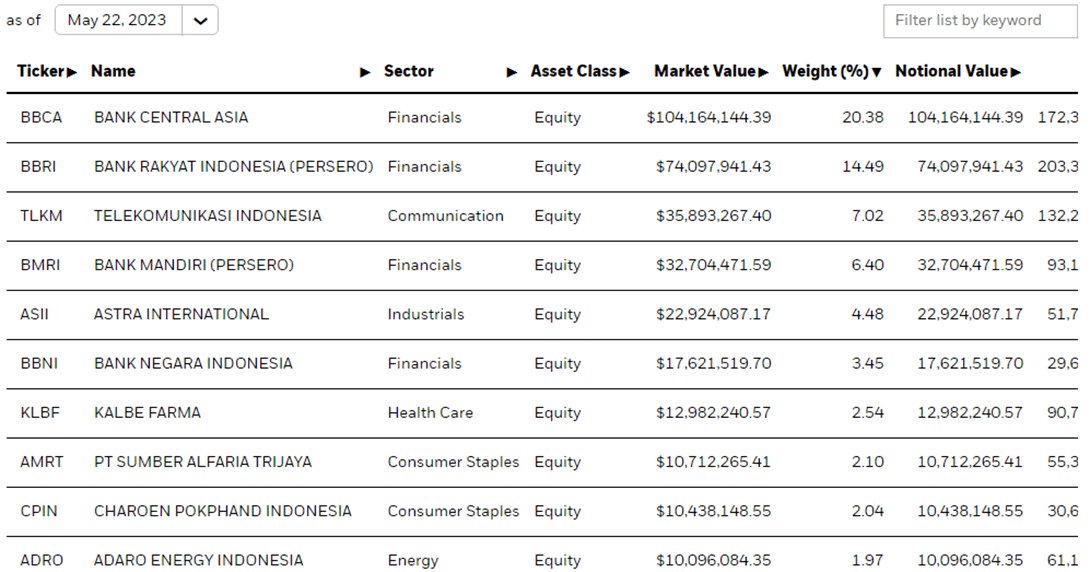The image size is (1090, 572).
Task: Sort by Name column arrow
Action: tap(365, 72)
